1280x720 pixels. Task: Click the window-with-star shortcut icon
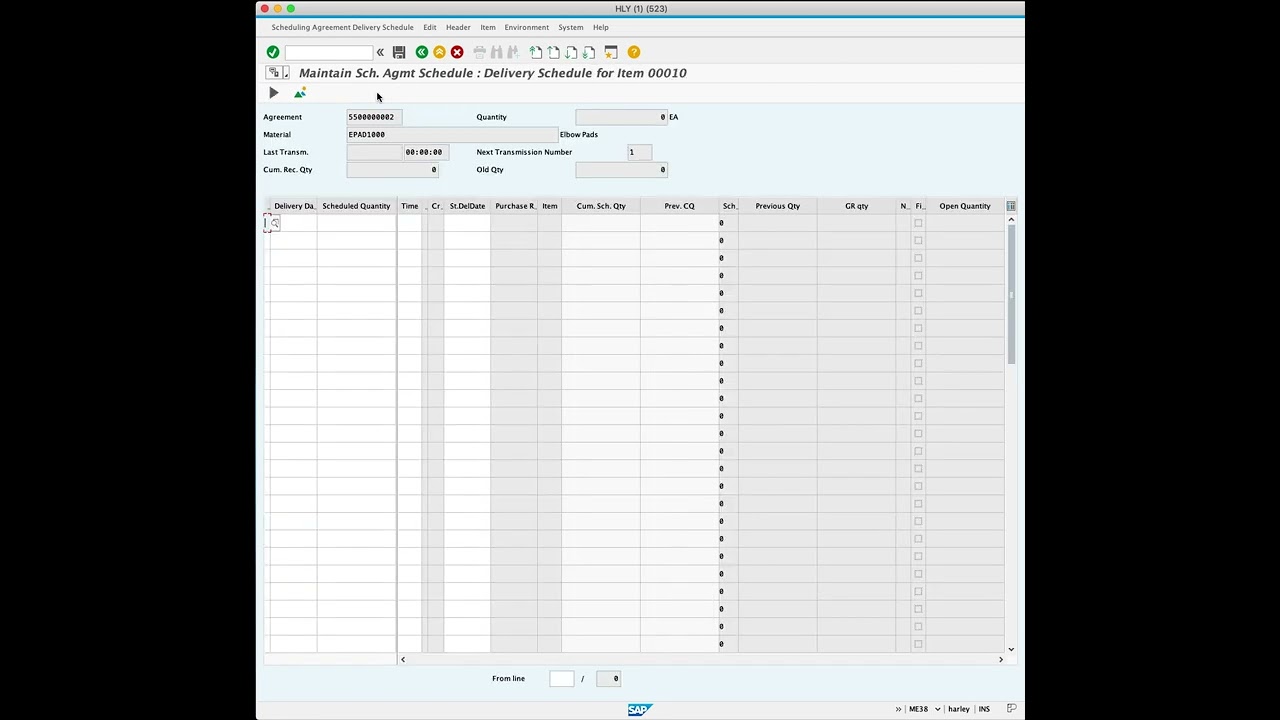(611, 52)
